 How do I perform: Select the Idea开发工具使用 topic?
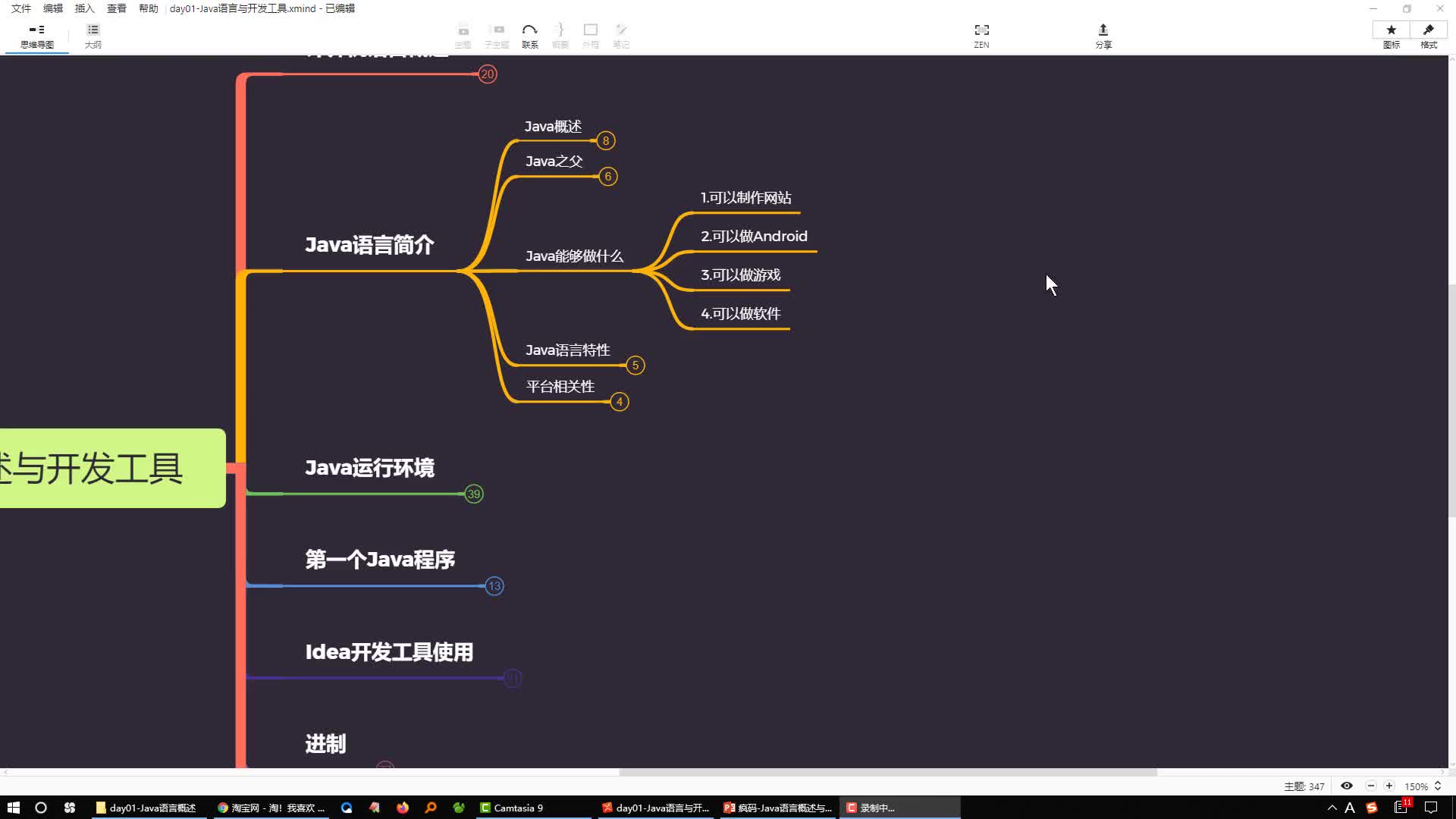[x=389, y=652]
